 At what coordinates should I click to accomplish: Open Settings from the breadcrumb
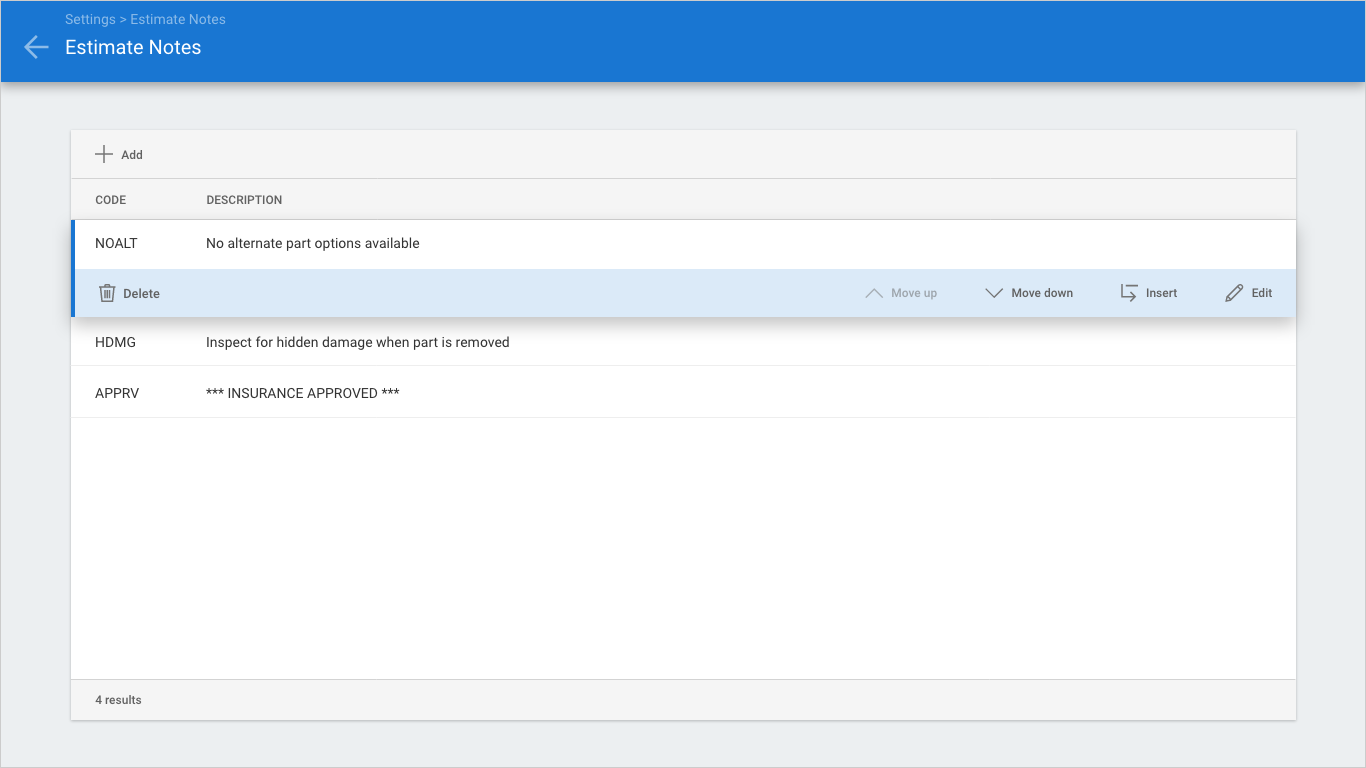(x=90, y=19)
